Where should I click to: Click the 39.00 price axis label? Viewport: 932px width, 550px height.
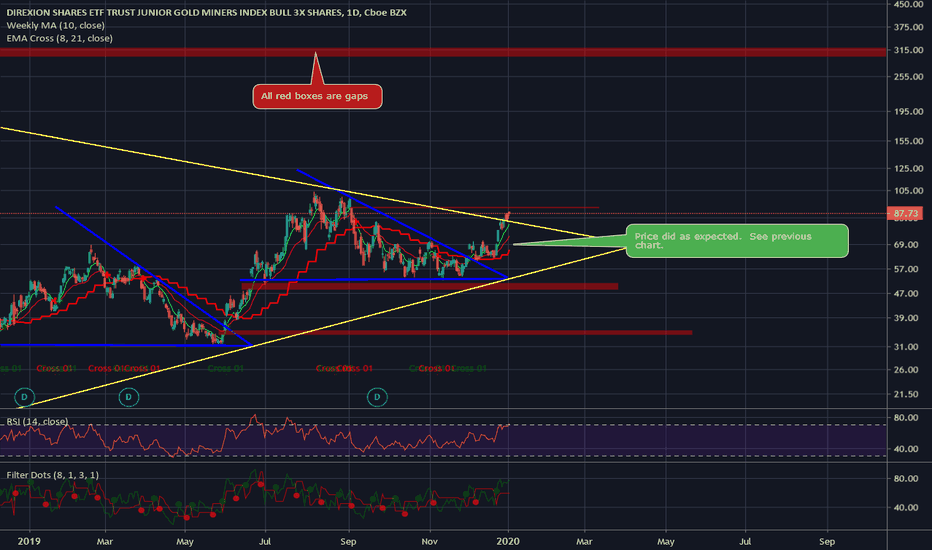click(x=908, y=318)
